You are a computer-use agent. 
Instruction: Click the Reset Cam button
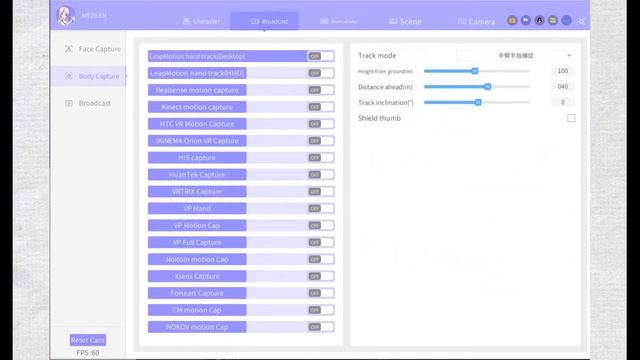(88, 340)
